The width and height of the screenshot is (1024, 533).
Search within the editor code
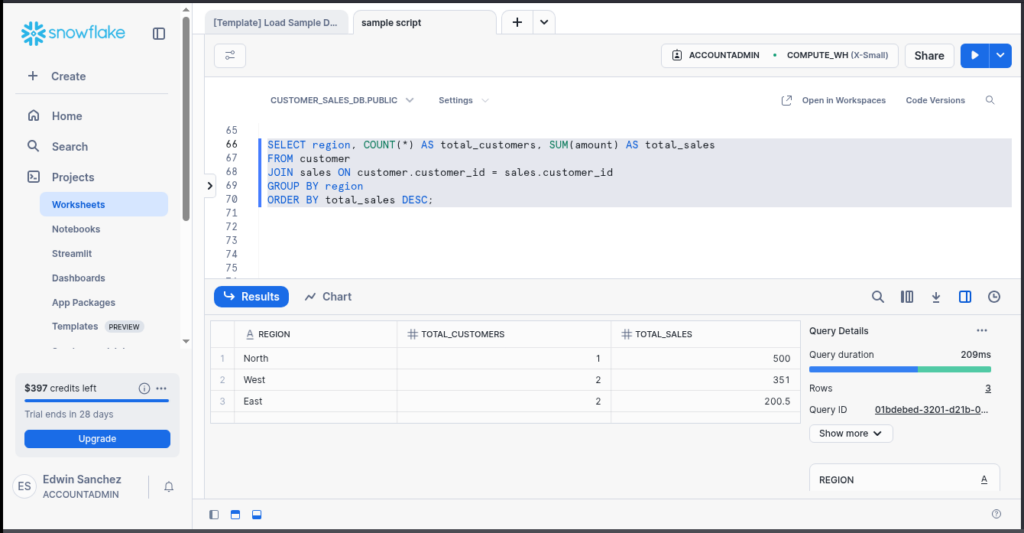990,101
